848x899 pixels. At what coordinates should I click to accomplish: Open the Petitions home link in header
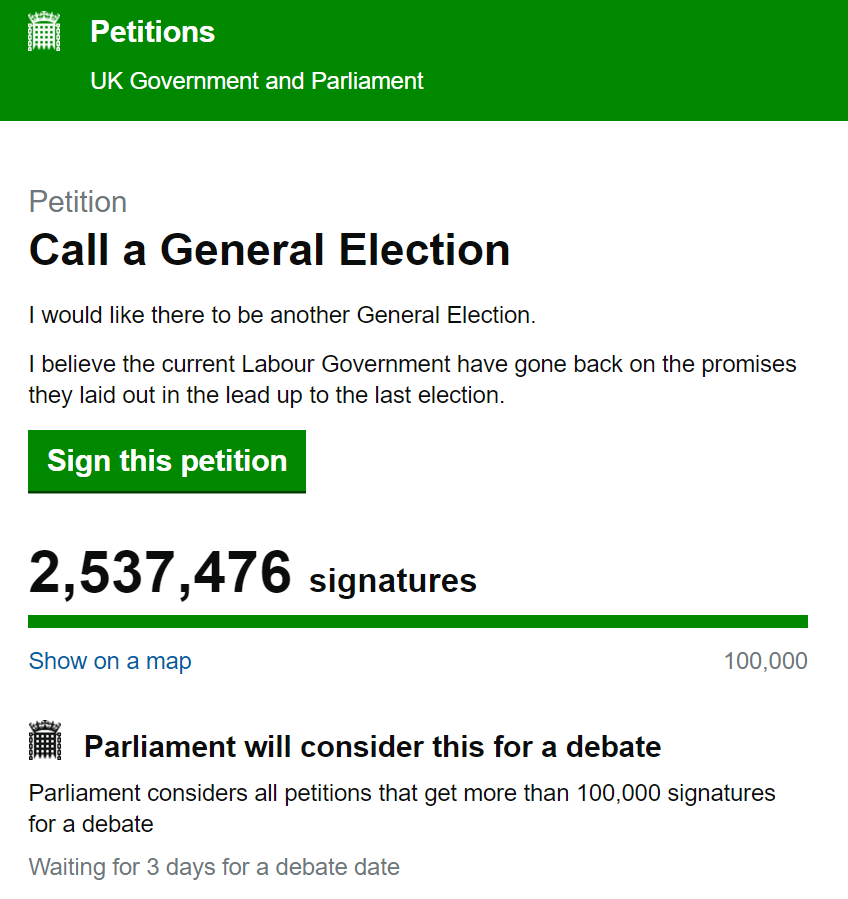(153, 32)
